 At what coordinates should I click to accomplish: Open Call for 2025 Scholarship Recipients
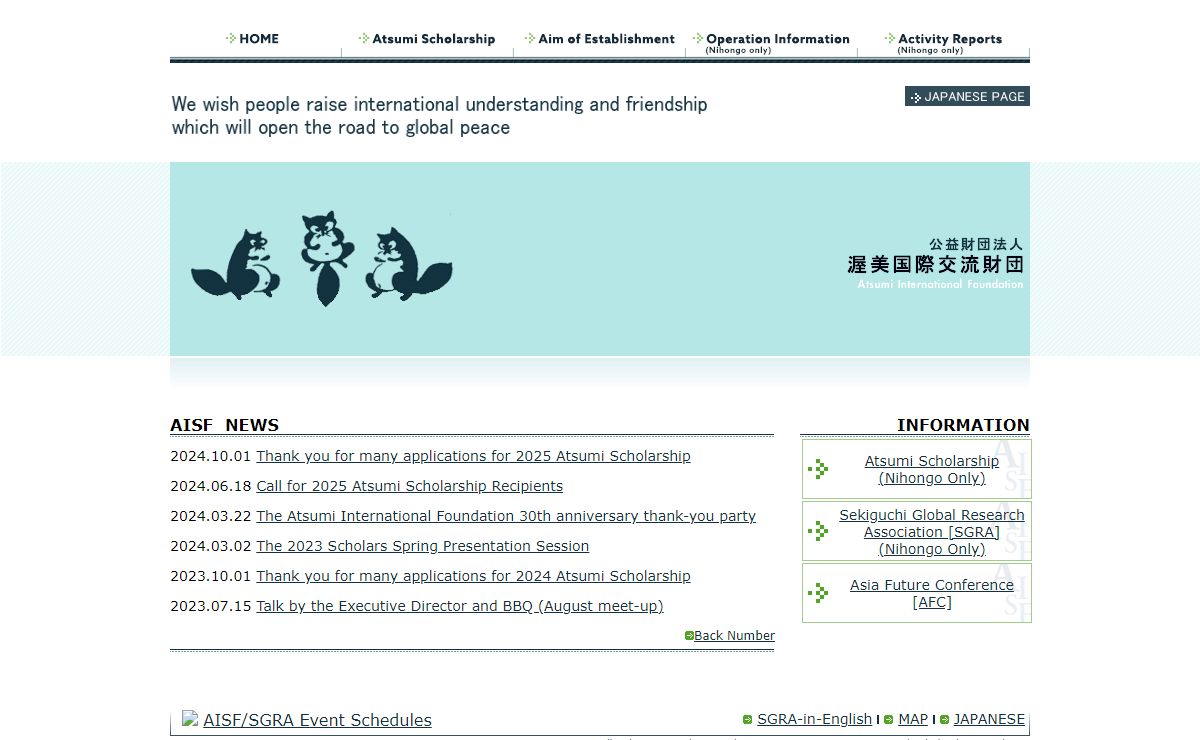pos(409,486)
